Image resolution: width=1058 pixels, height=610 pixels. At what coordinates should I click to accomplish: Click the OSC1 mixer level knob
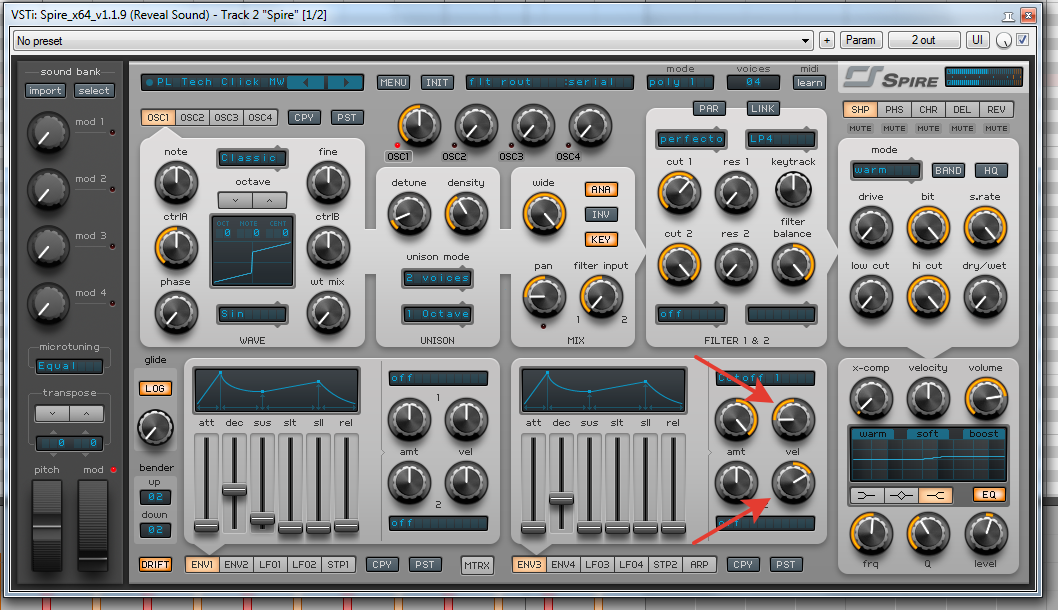pyautogui.click(x=419, y=126)
